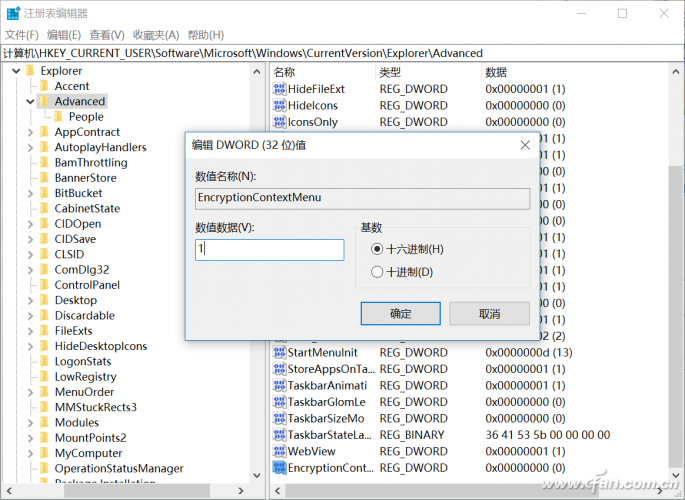Click the EncryptionCont... value icon
The height and width of the screenshot is (500, 685).
(279, 468)
